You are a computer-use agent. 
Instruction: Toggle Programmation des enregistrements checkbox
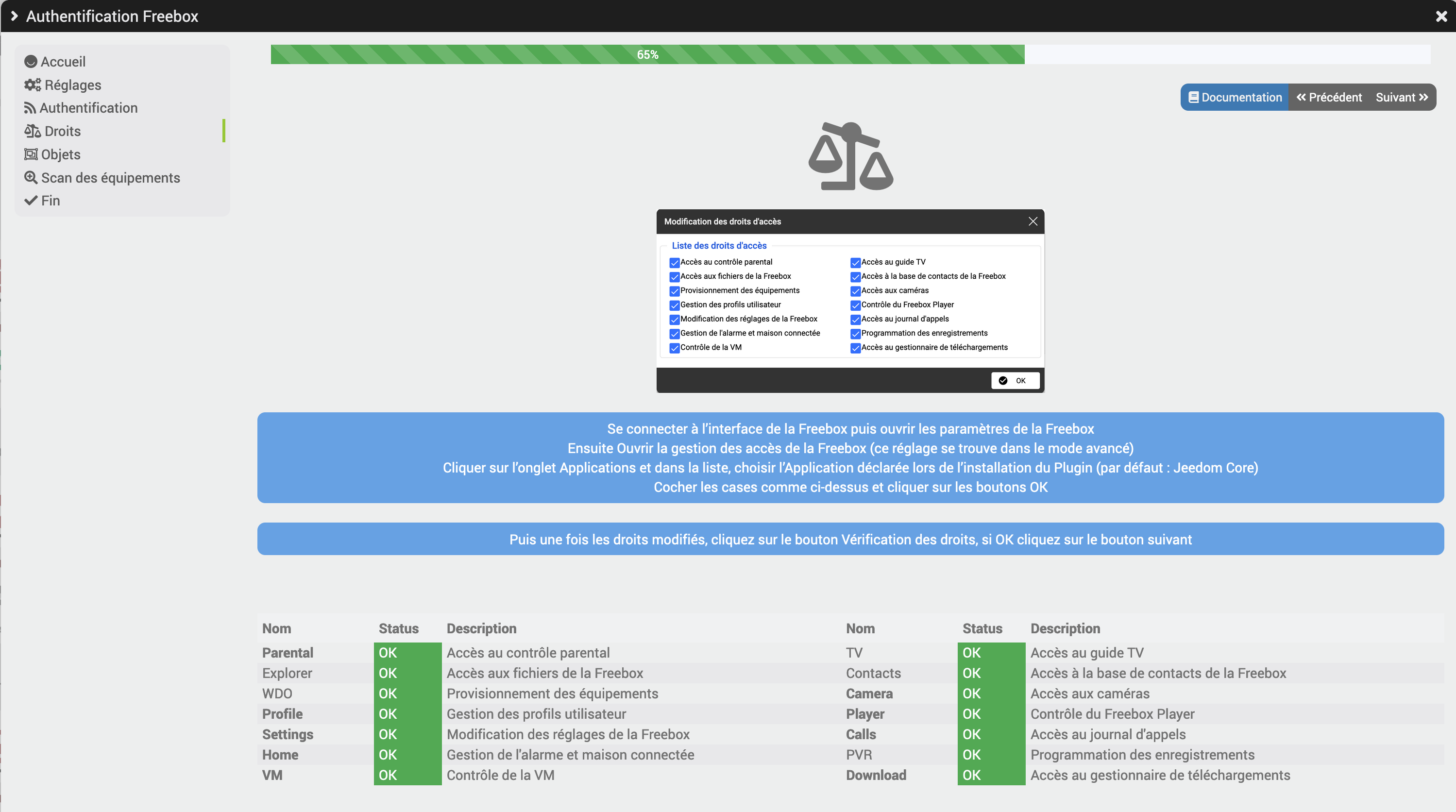tap(855, 334)
